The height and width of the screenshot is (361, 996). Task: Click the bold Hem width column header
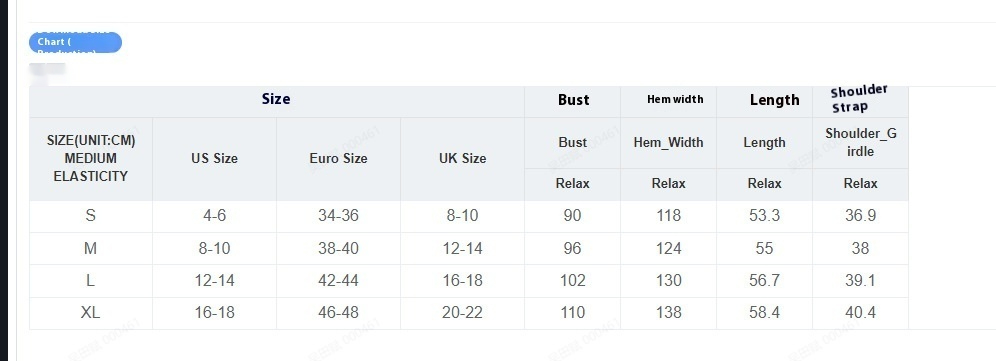point(668,102)
